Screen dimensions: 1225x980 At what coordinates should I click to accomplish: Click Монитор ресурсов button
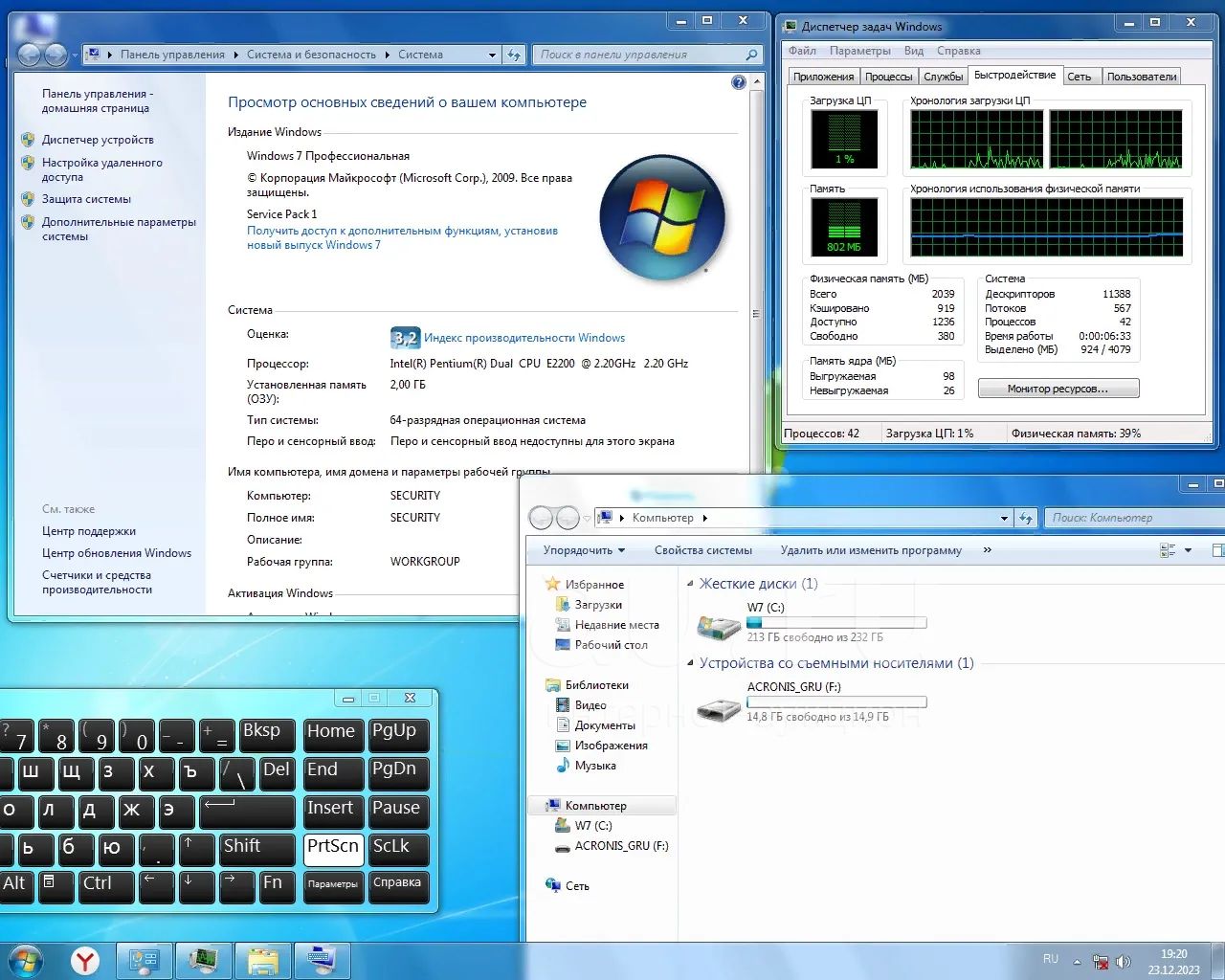tap(1058, 389)
